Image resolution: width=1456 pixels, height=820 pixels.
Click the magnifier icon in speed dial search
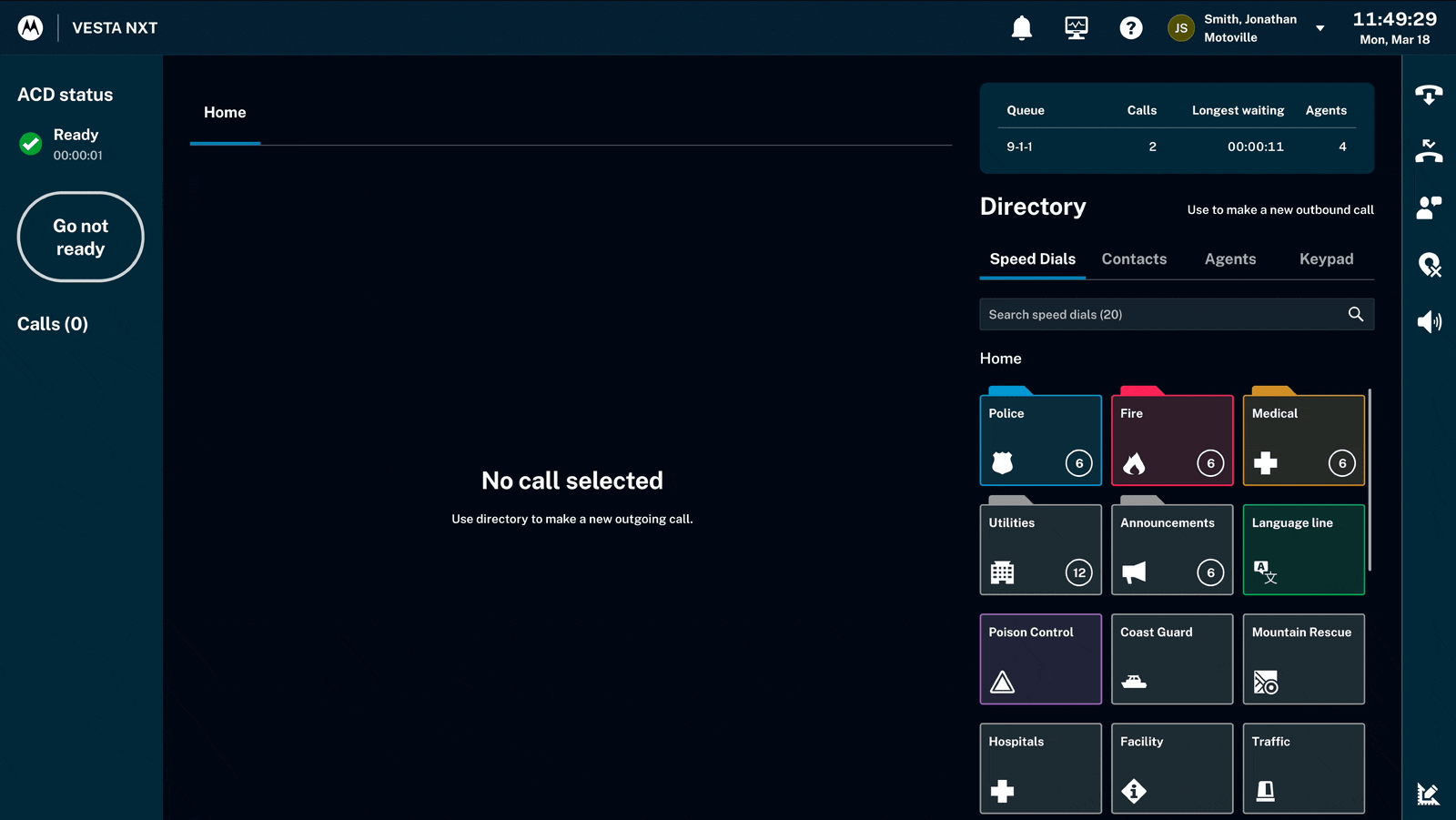click(x=1355, y=314)
